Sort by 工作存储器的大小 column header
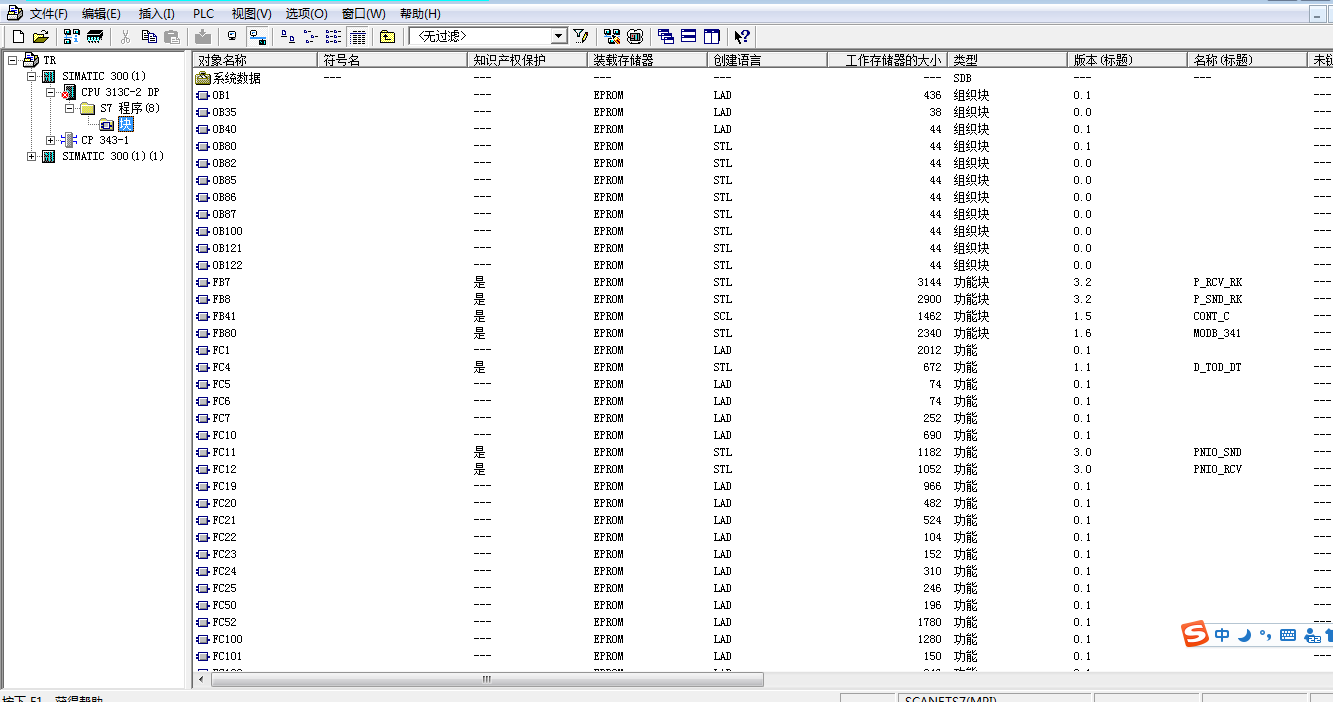This screenshot has height=702, width=1333. [x=887, y=60]
